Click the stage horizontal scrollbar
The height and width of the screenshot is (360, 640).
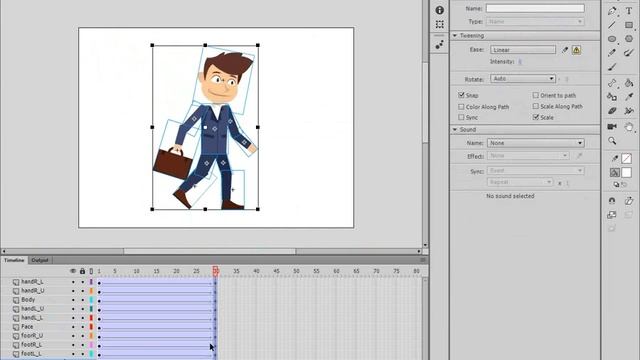coord(209,251)
